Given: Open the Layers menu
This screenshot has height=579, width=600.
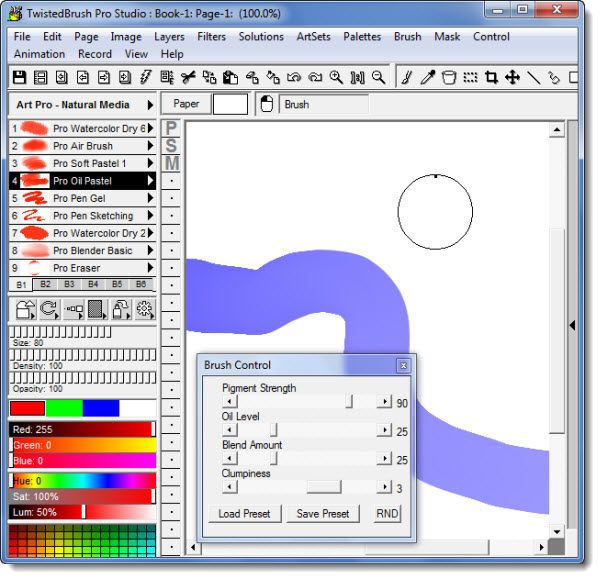Looking at the screenshot, I should click(169, 37).
